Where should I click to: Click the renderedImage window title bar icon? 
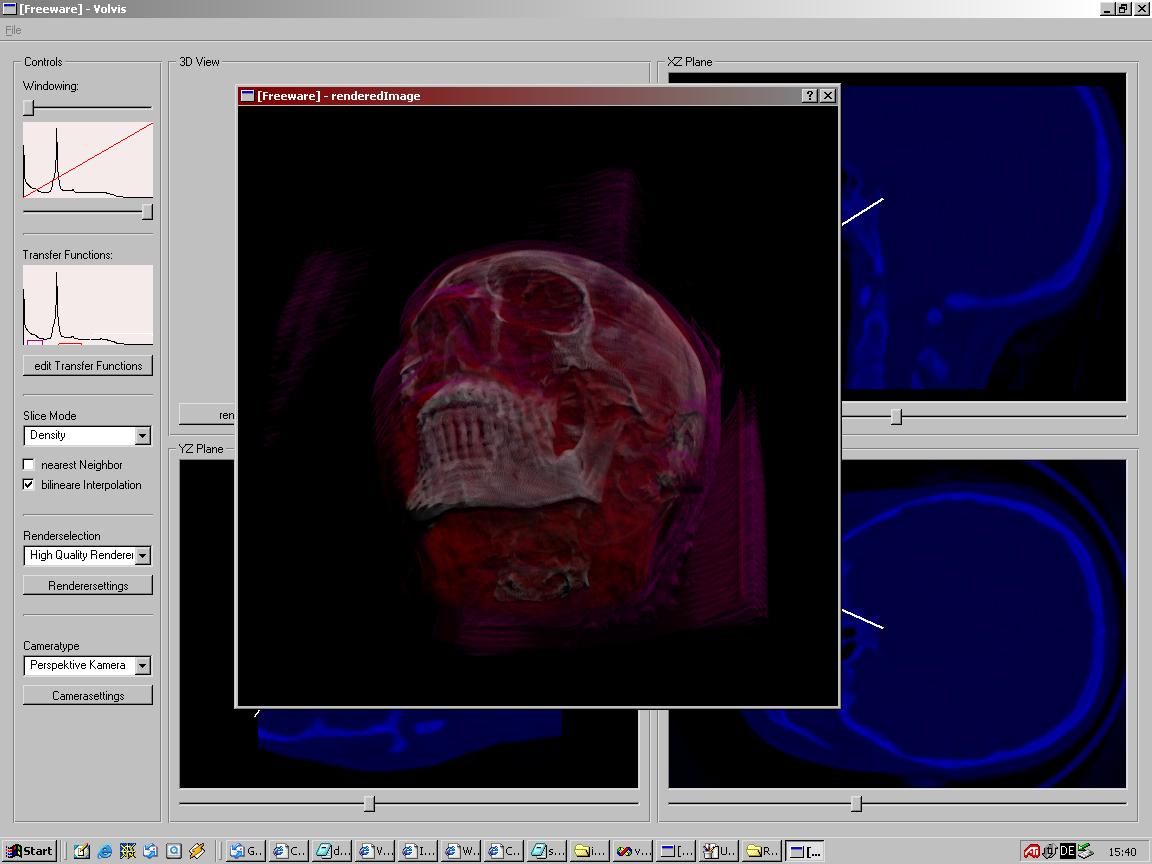coord(247,96)
